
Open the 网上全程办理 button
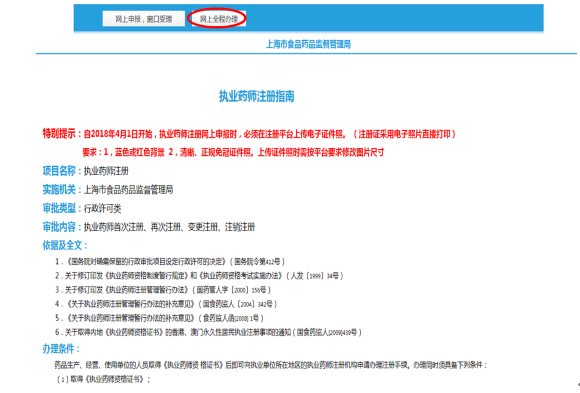(x=219, y=19)
